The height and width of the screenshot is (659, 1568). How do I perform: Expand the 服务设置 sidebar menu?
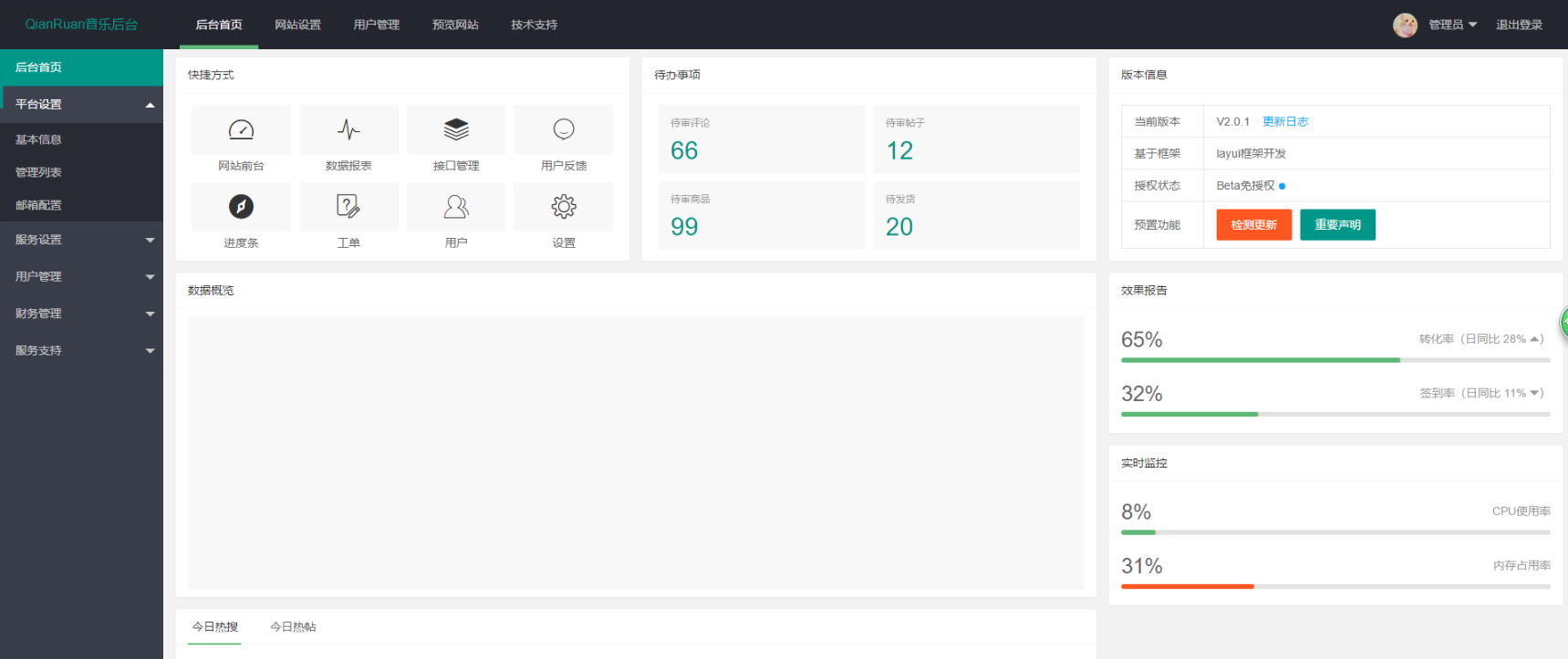[x=81, y=240]
